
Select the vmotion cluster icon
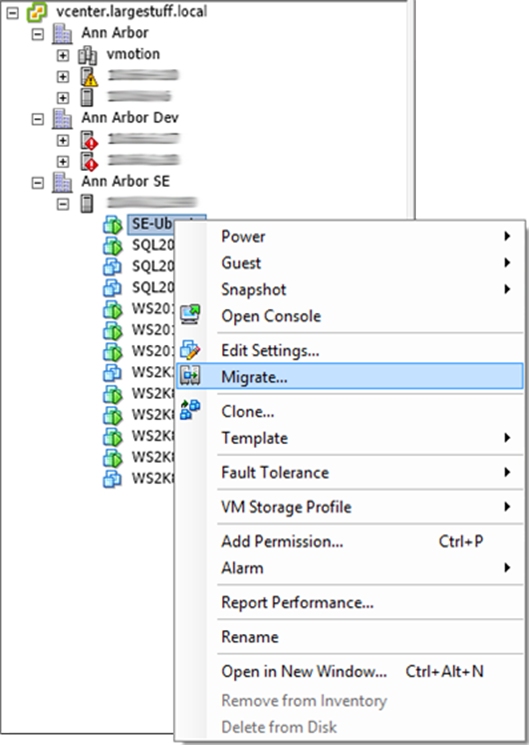(87, 55)
